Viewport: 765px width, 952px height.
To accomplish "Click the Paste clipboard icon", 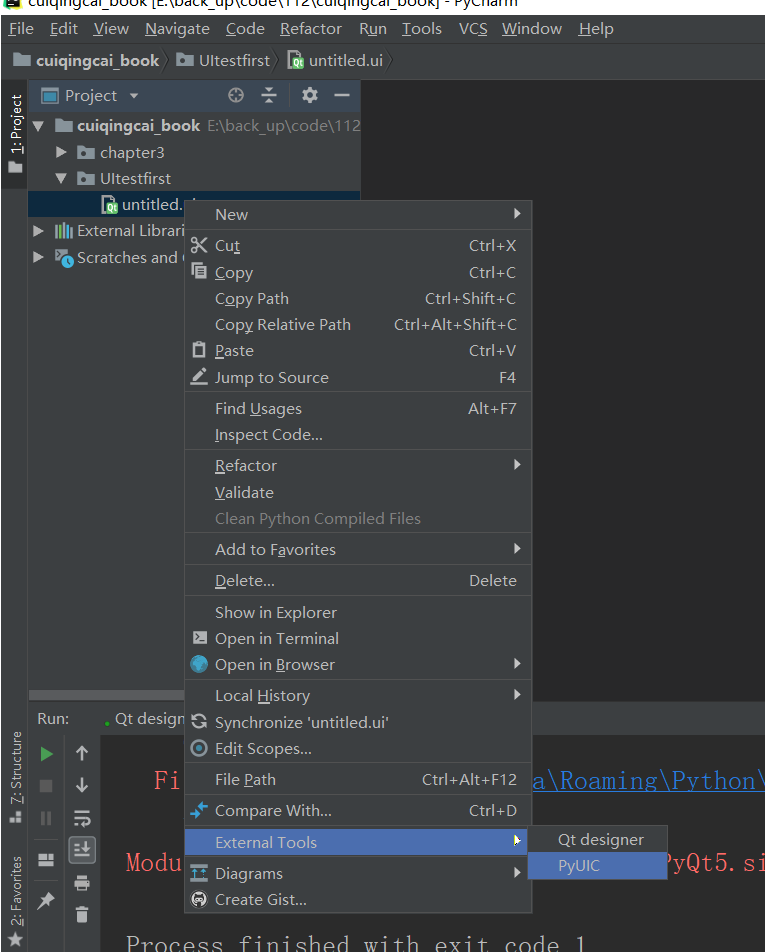I will (x=199, y=350).
